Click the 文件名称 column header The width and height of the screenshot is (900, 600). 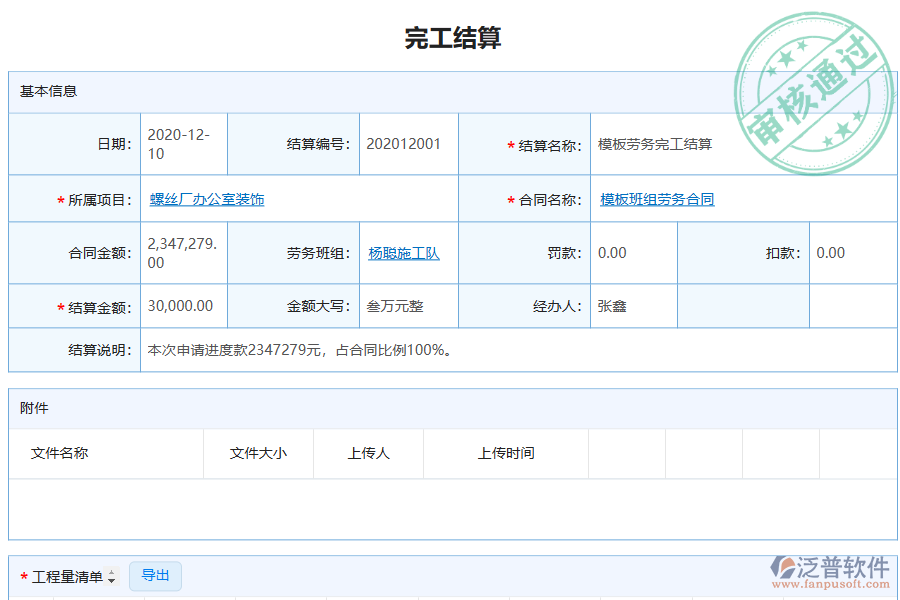point(59,453)
